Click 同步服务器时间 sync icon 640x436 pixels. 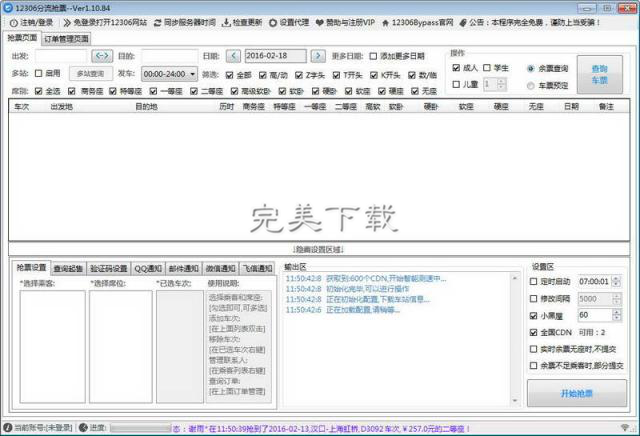[157, 23]
